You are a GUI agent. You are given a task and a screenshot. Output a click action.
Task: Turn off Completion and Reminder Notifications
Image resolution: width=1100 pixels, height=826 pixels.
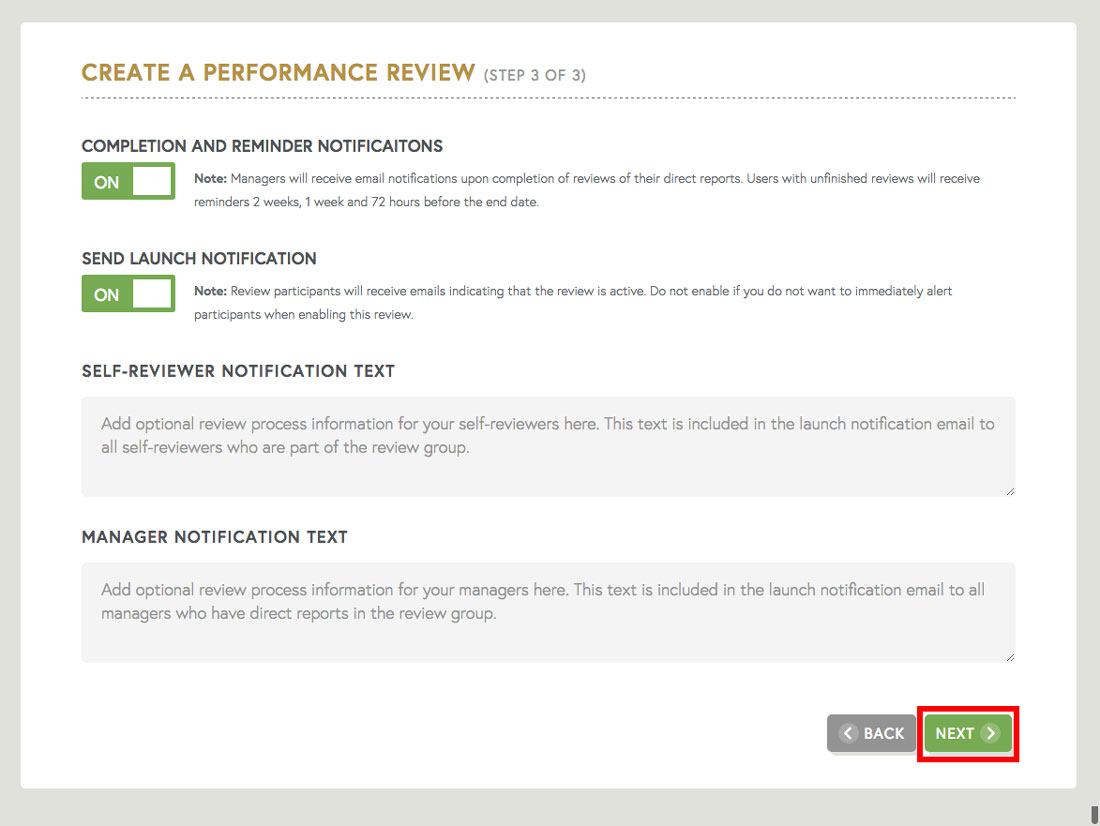(x=128, y=181)
